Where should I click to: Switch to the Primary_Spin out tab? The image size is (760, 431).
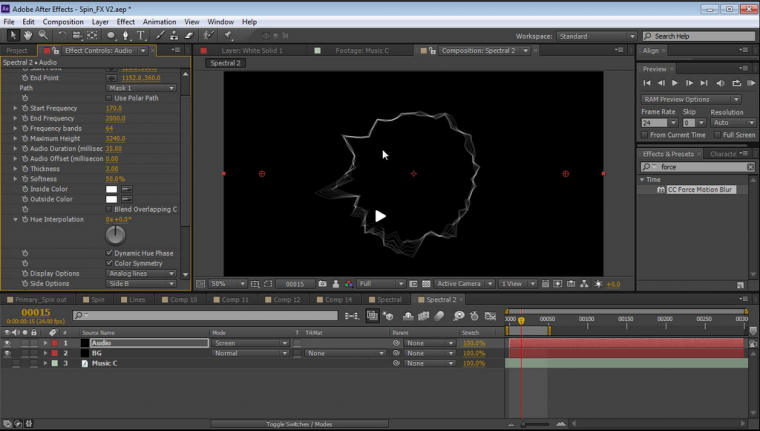40,299
